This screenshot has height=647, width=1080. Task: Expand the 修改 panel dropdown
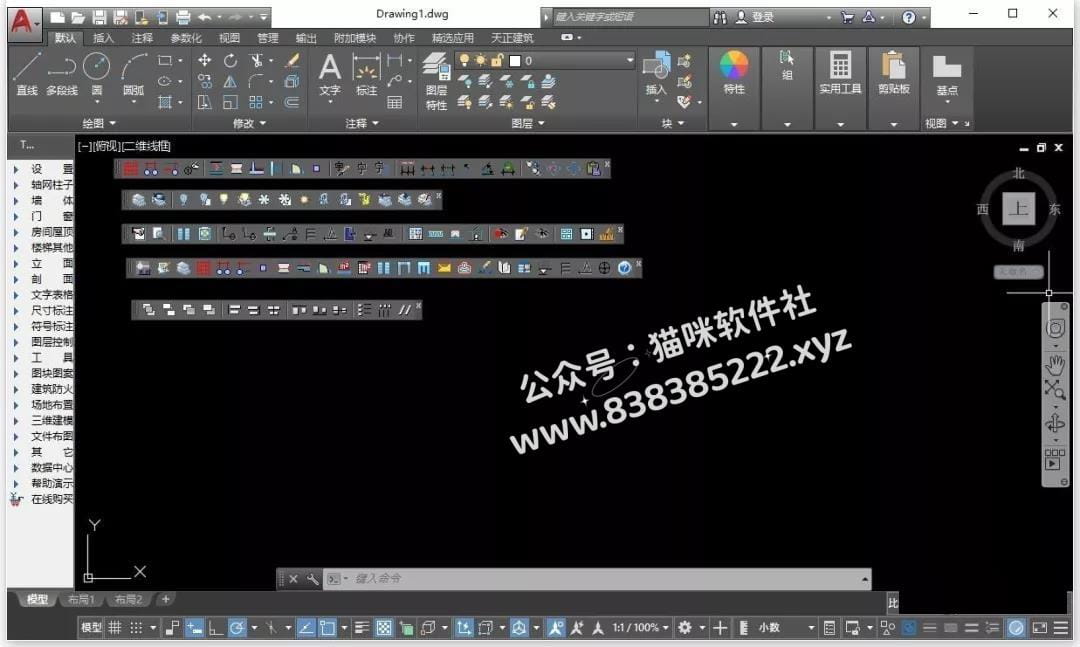click(x=249, y=123)
